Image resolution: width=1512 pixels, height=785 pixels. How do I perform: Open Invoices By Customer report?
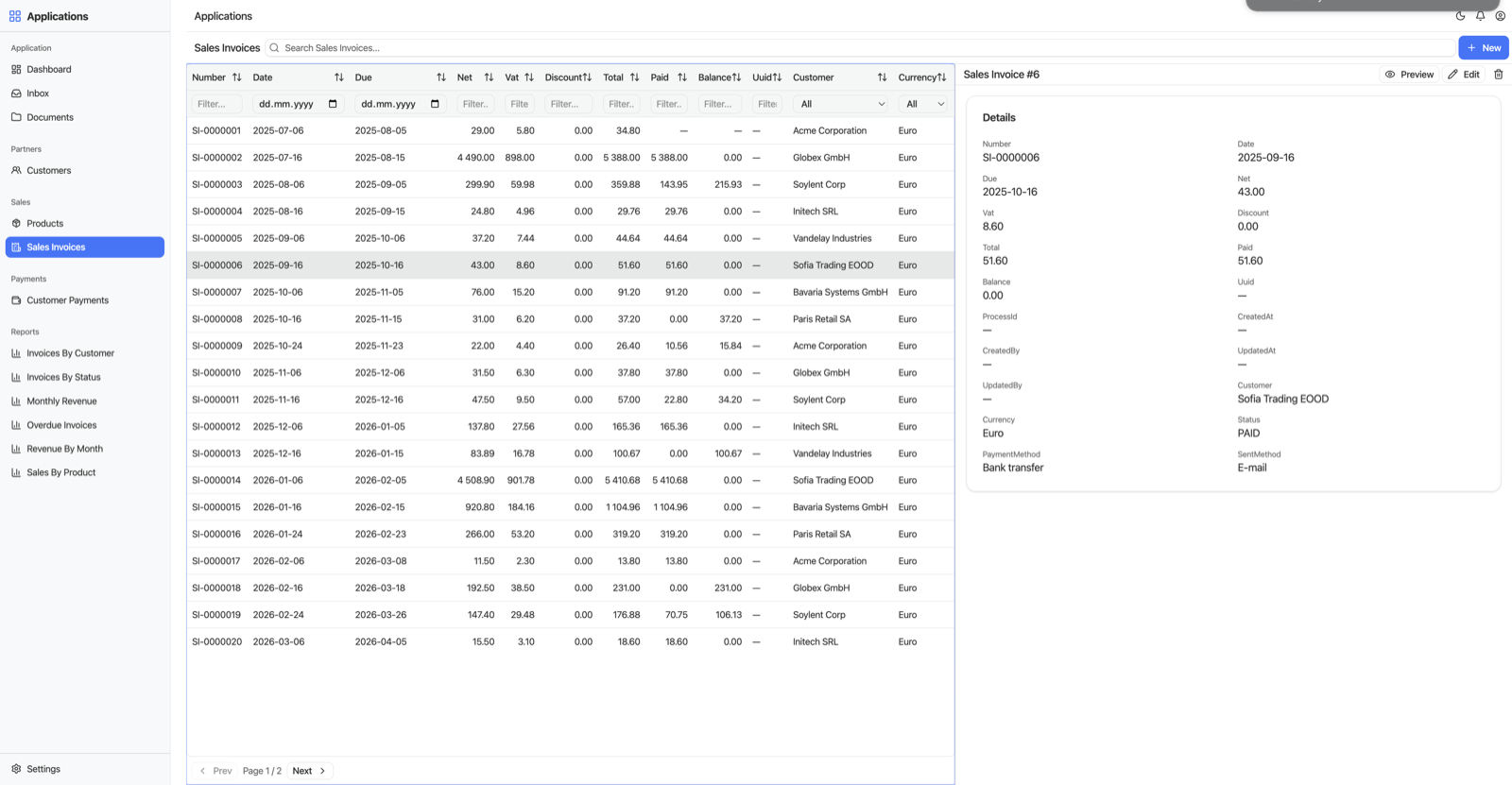85,353
